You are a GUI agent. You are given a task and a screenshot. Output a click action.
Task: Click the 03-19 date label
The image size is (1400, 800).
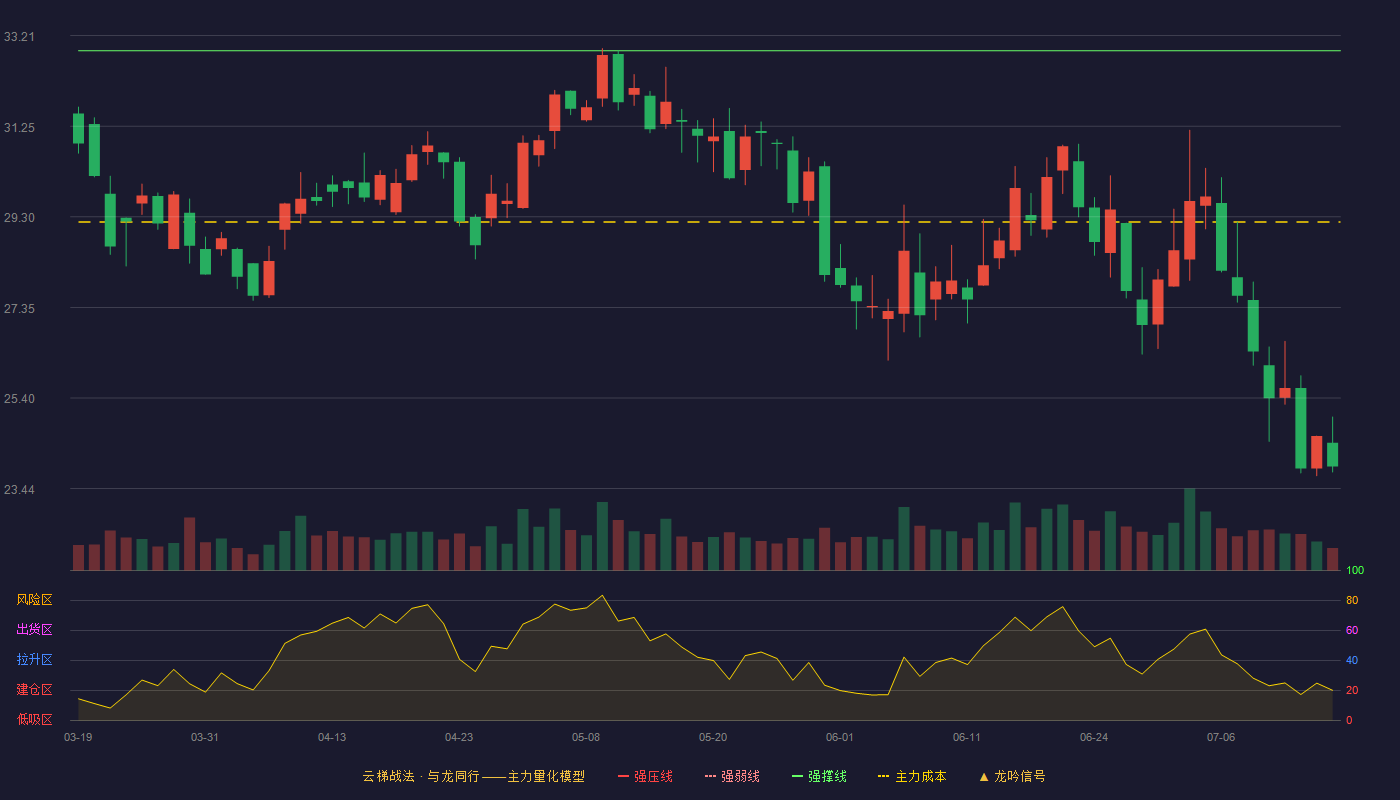click(x=78, y=737)
